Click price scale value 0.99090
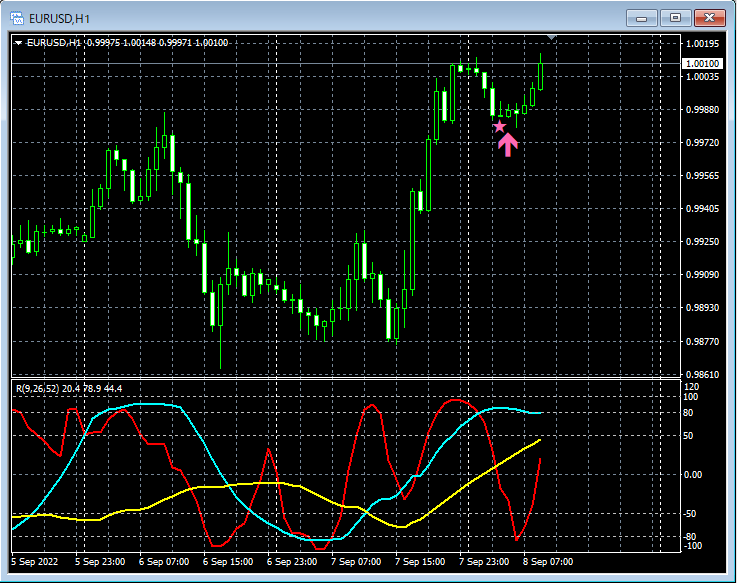The image size is (738, 583). tap(703, 274)
